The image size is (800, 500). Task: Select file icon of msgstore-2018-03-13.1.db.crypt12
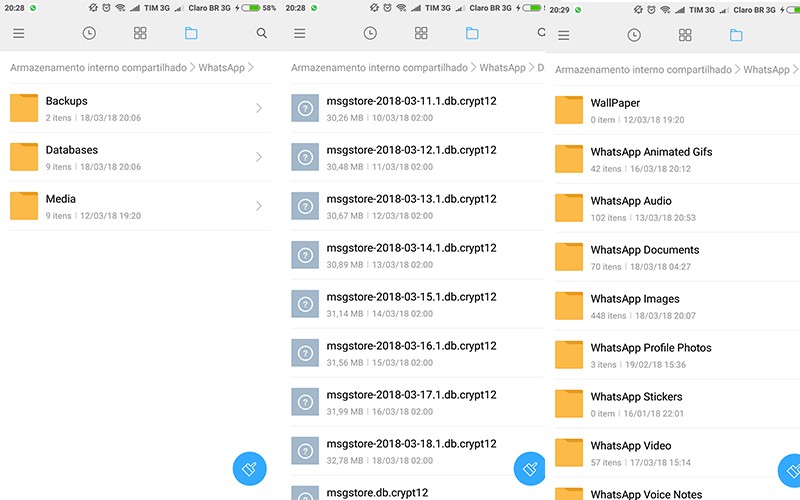point(305,206)
